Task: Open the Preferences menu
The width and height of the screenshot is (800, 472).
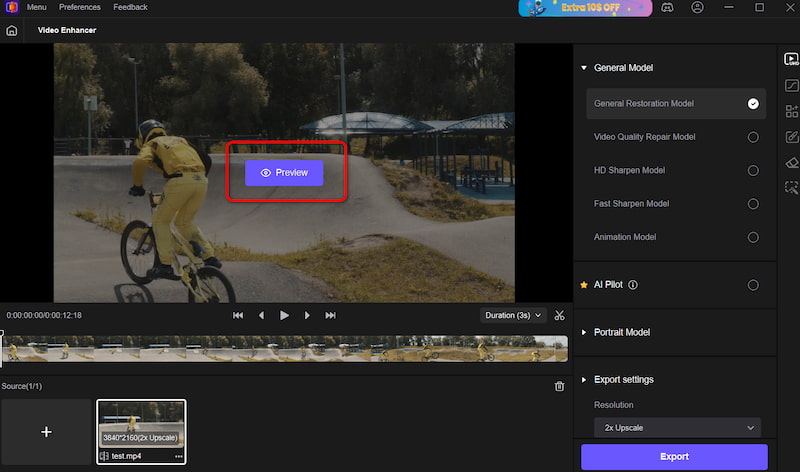Action: pos(80,7)
